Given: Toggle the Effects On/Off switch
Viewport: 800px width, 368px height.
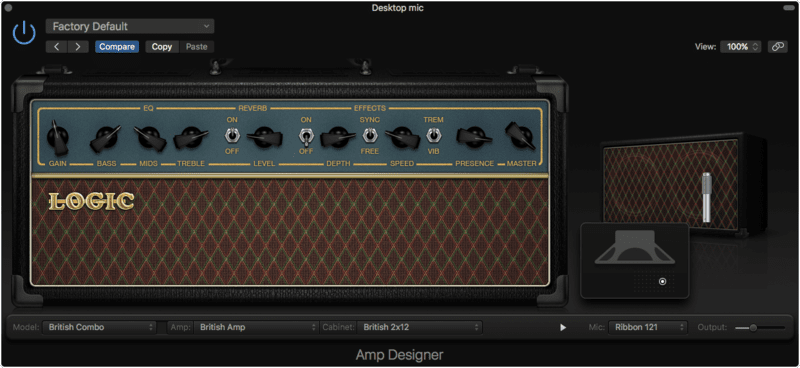Looking at the screenshot, I should pyautogui.click(x=306, y=137).
